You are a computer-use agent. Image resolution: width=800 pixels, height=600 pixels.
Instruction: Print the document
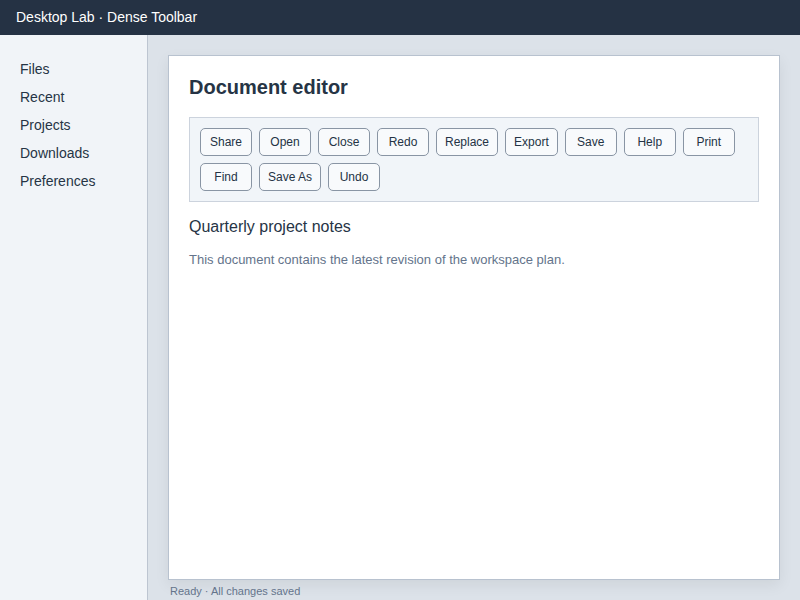click(x=709, y=142)
